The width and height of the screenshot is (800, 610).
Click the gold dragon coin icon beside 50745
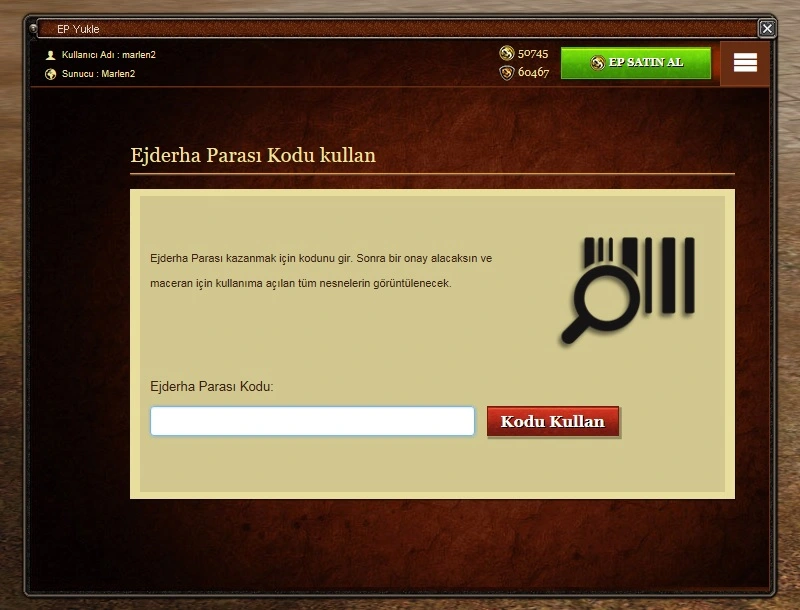tap(507, 53)
